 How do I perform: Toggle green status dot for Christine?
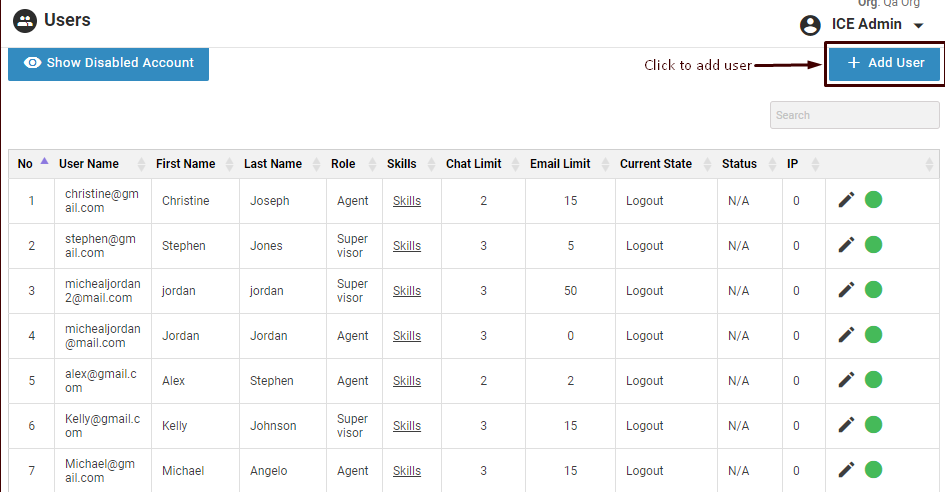click(873, 200)
